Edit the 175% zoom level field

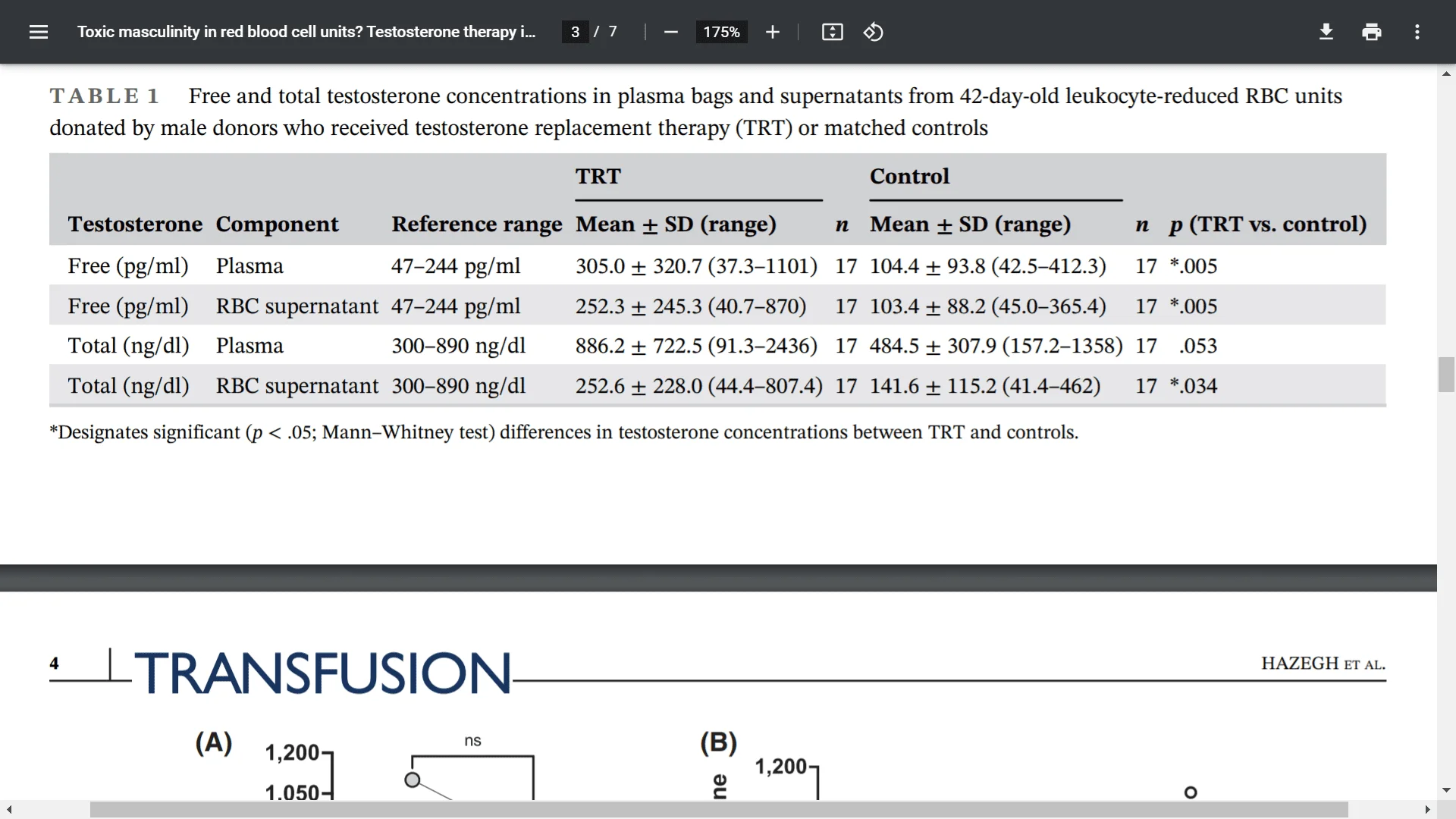(721, 32)
